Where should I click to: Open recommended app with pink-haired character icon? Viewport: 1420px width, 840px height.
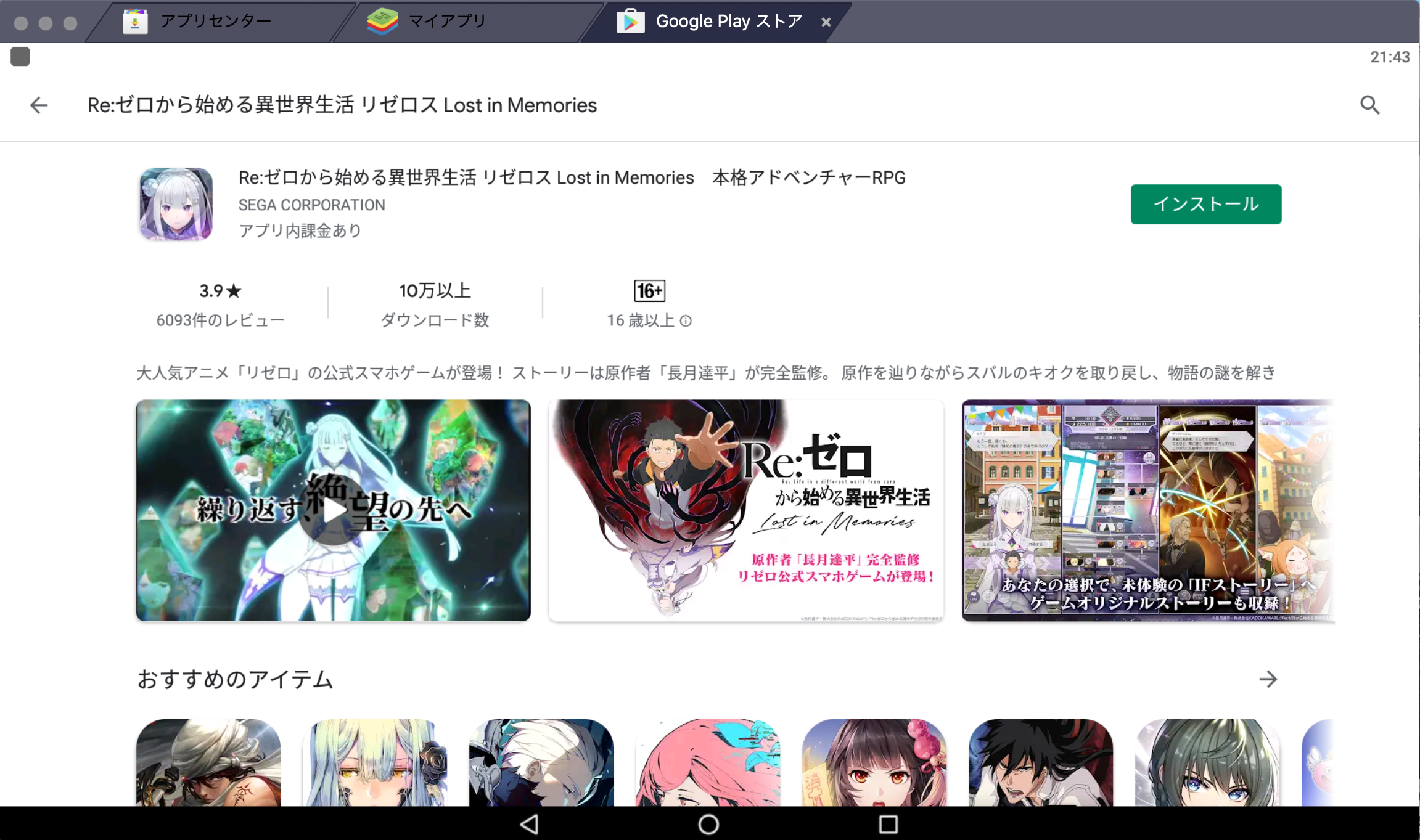click(708, 762)
